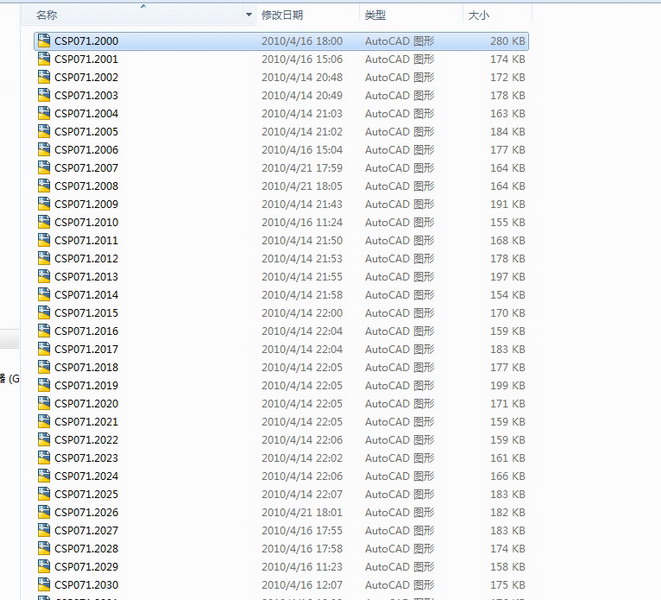Screen dimensions: 661x600
Task: Click the icon next to CSP071.2010
Action: coord(44,222)
